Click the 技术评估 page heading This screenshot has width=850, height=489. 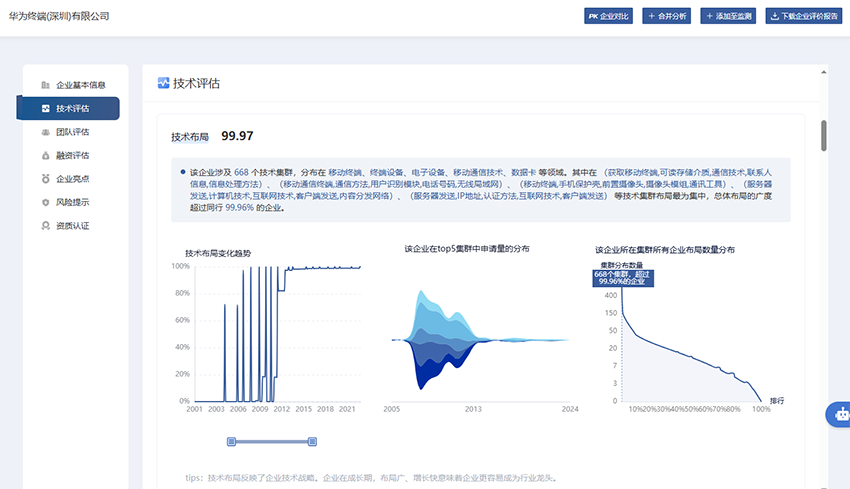pyautogui.click(x=196, y=83)
